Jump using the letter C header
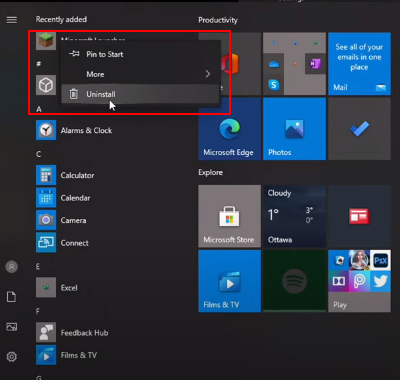 click(39, 154)
